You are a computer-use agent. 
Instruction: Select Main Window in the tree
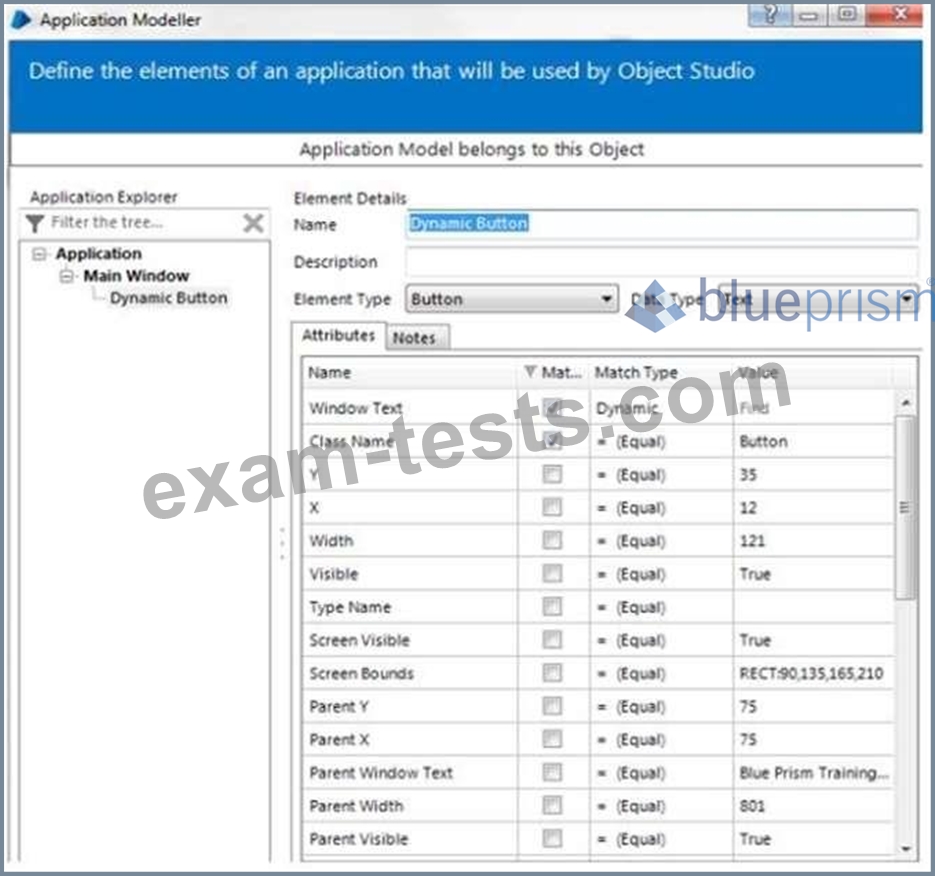tap(136, 276)
